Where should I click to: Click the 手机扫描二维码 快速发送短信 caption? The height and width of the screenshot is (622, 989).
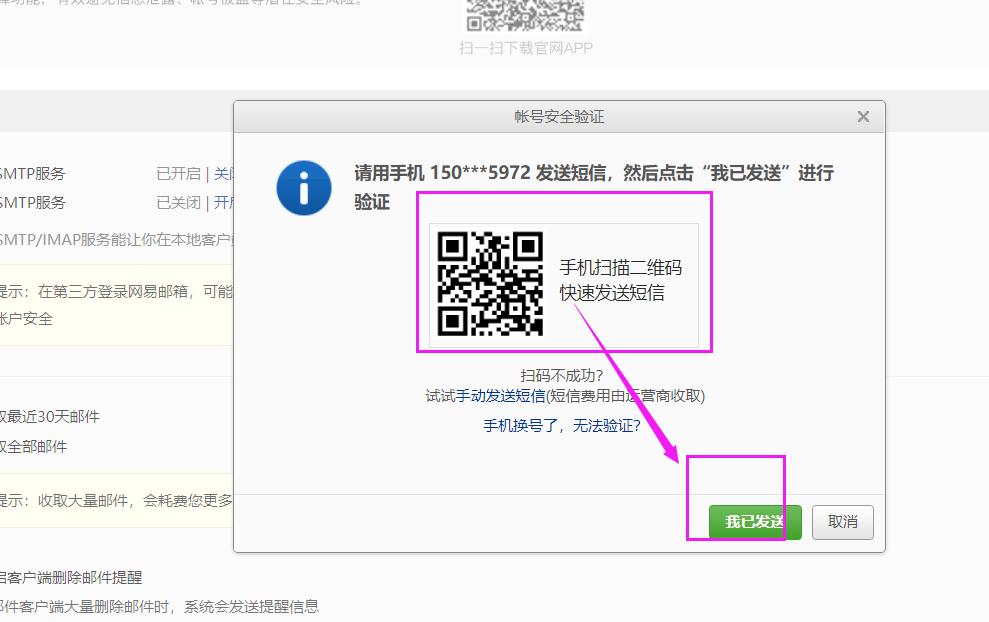(x=620, y=281)
